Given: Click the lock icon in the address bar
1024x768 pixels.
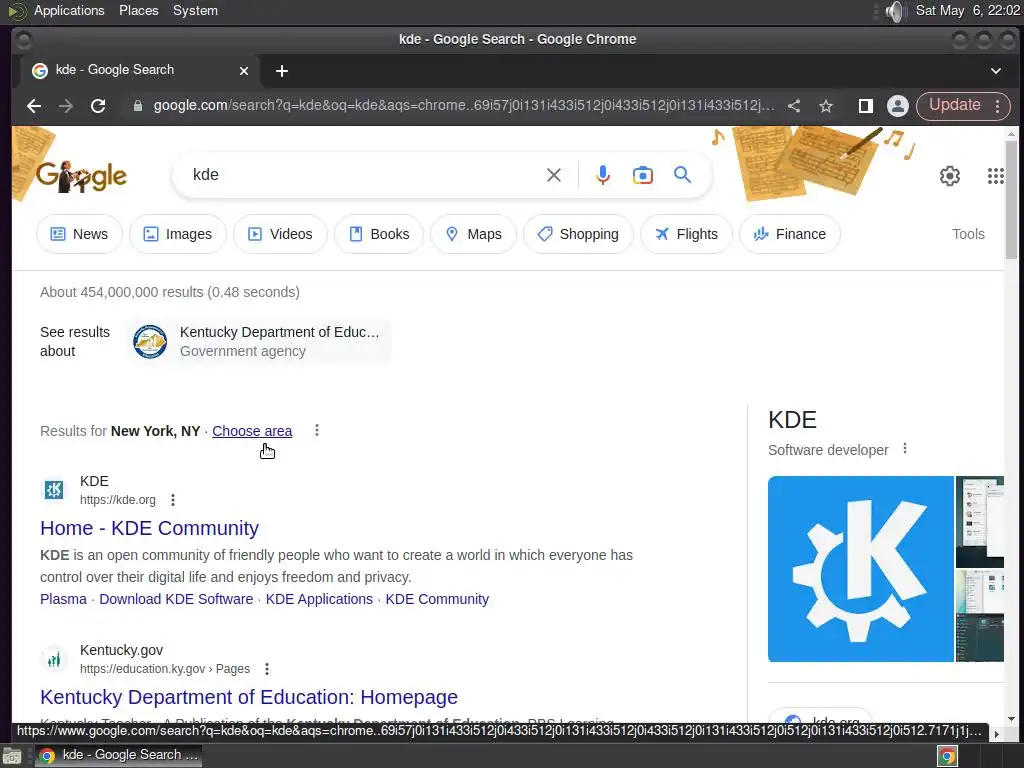Looking at the screenshot, I should (138, 106).
